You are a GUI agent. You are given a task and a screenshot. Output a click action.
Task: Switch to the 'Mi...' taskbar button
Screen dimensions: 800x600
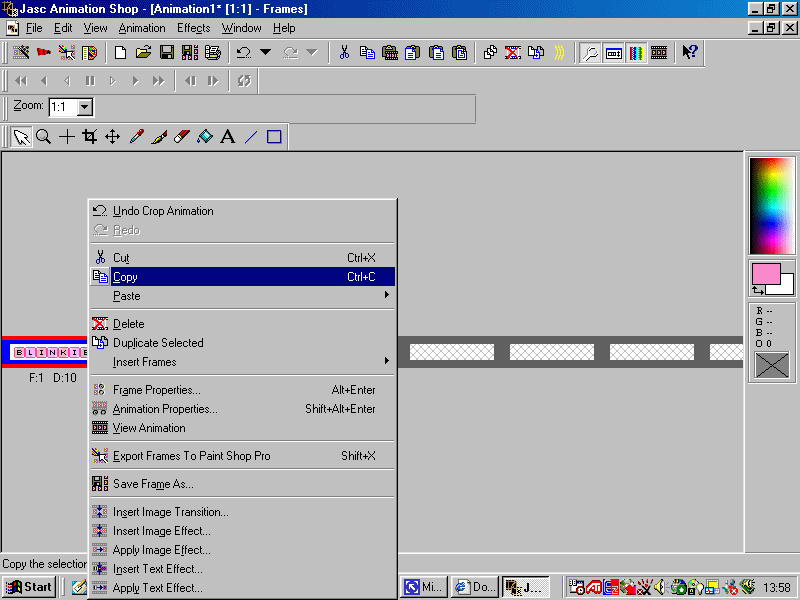click(423, 587)
